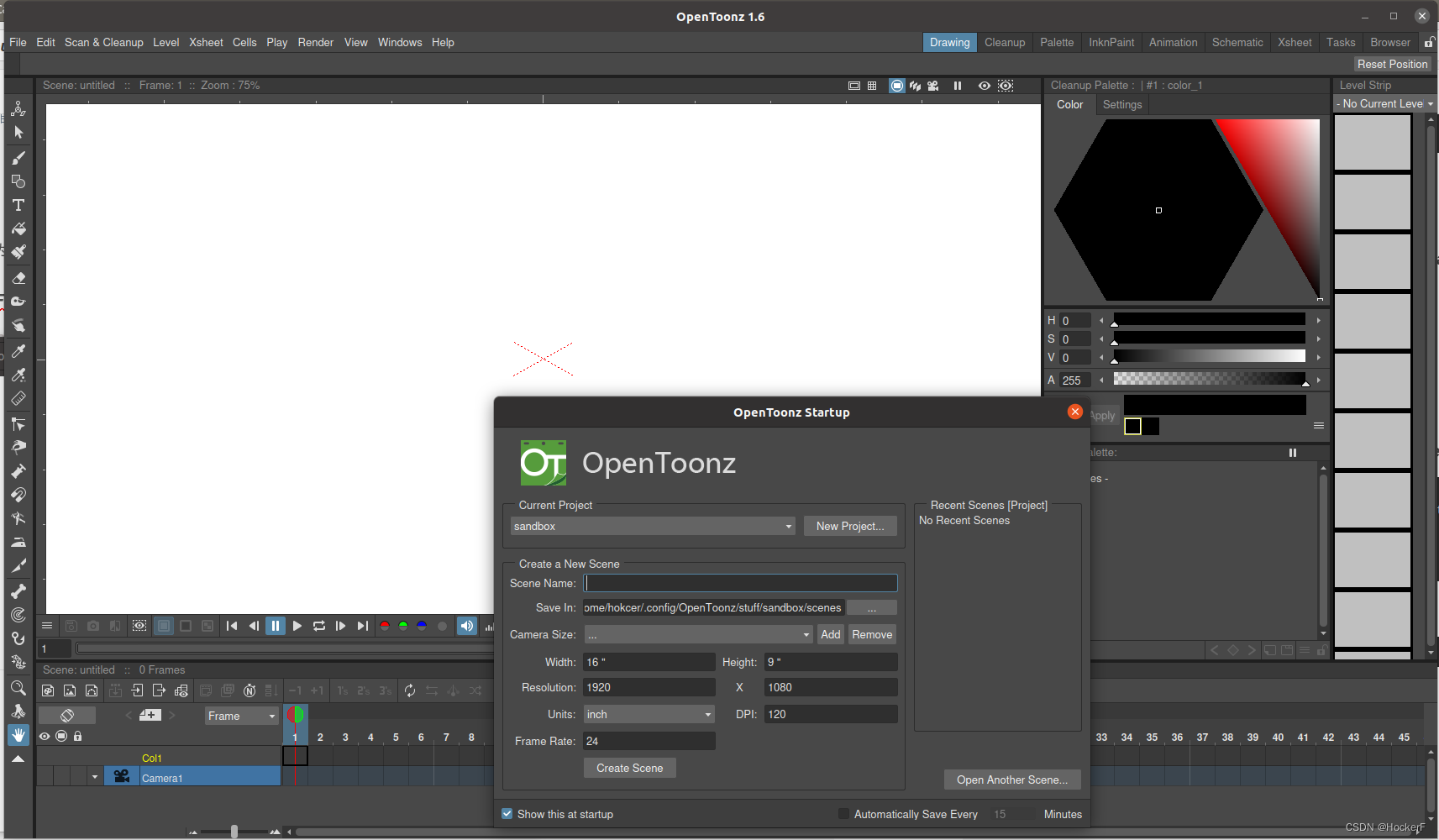
Task: Select the Pump tool
Action: [18, 471]
